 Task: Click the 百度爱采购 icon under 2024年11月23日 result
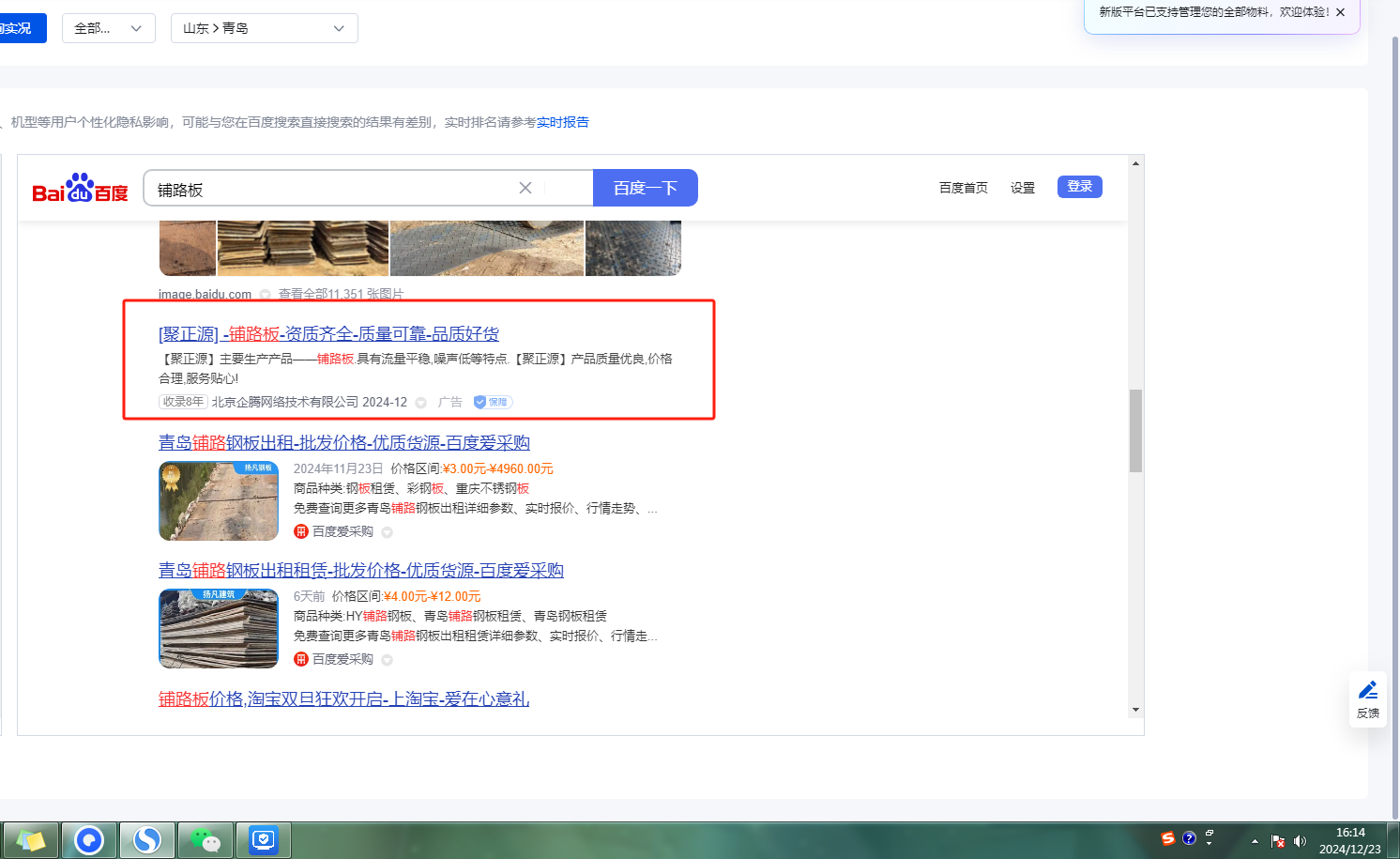pos(301,531)
